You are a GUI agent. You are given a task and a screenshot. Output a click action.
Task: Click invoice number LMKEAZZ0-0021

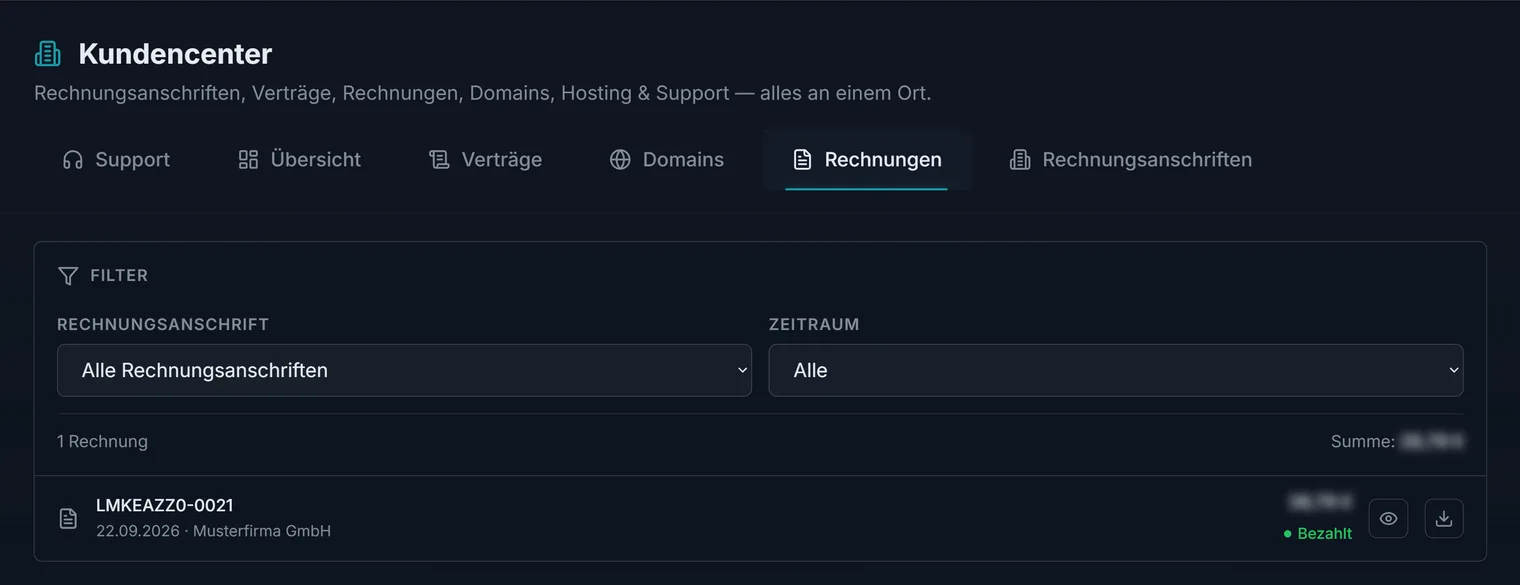tap(165, 505)
